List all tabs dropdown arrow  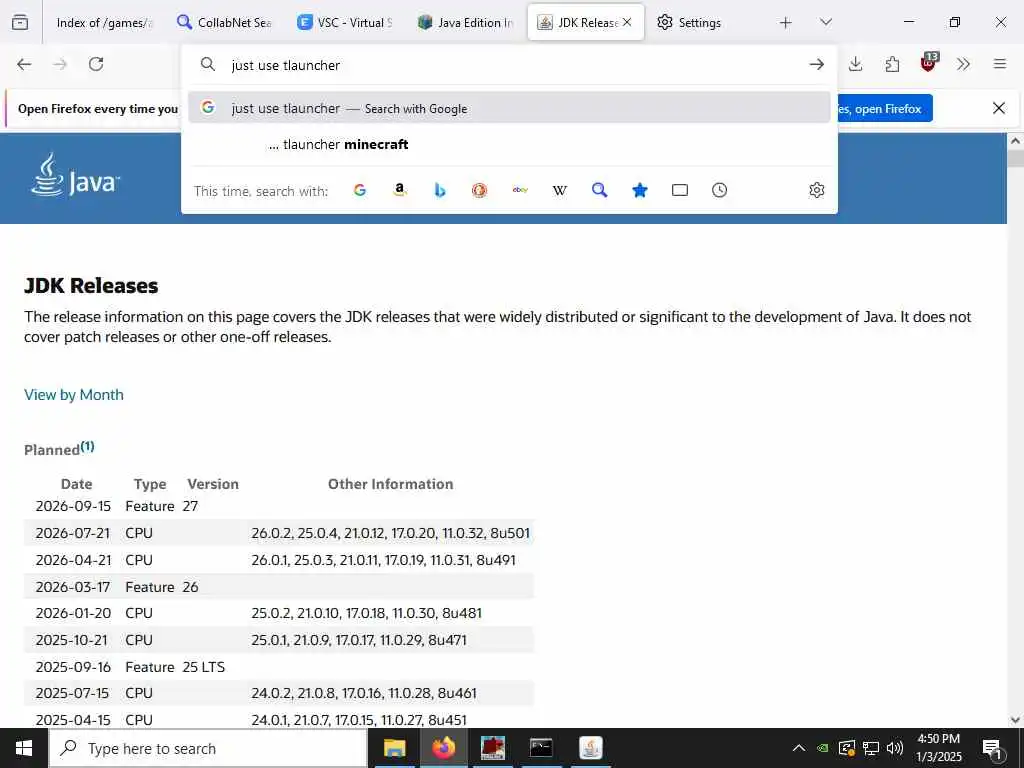(x=826, y=23)
